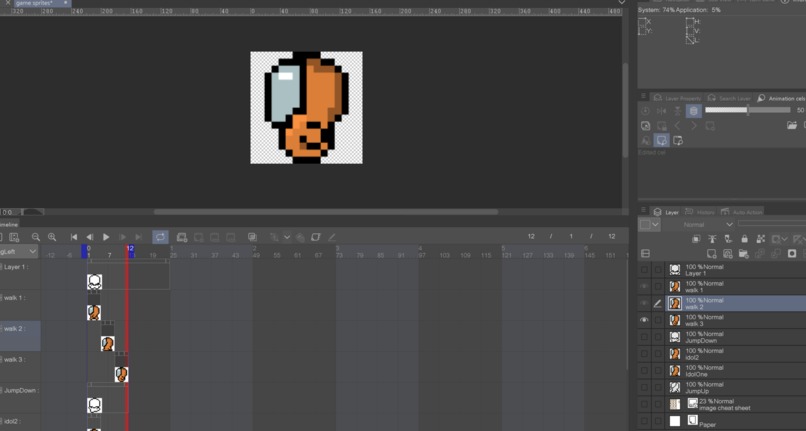Viewport: 806px width, 431px height.
Task: Hide the walk 3 layer
Action: pyautogui.click(x=644, y=320)
